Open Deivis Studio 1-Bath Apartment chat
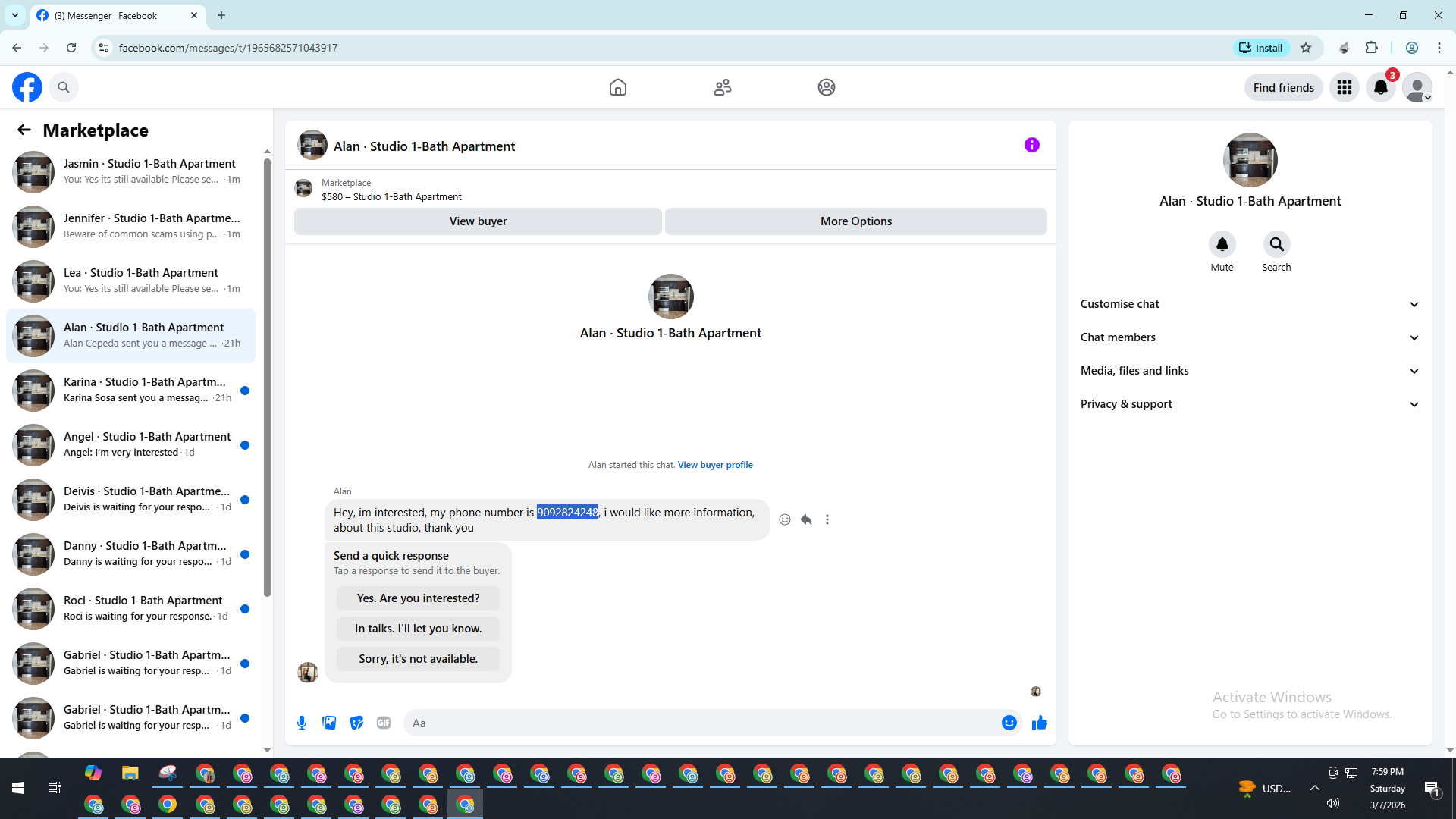 (130, 500)
